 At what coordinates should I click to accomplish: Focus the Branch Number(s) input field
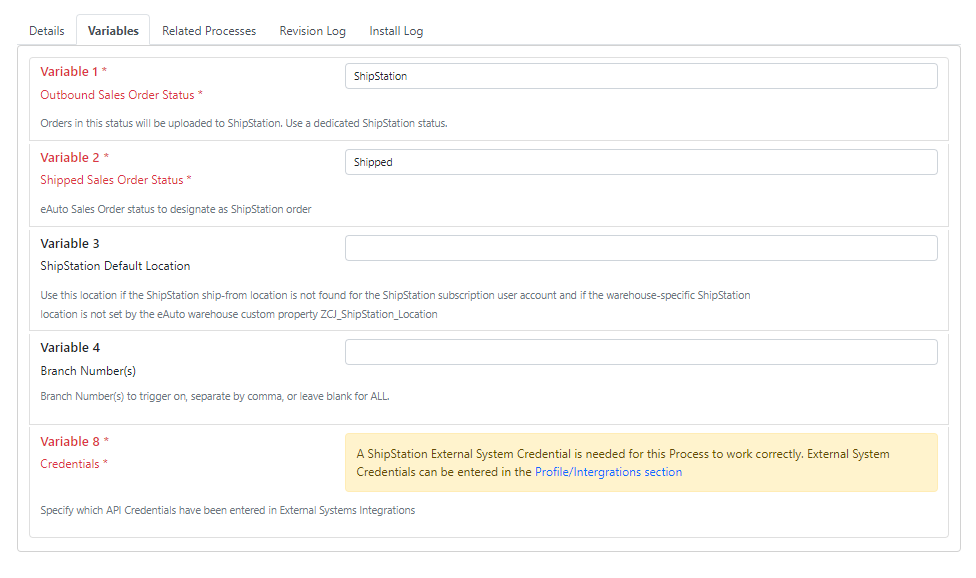pyautogui.click(x=641, y=352)
